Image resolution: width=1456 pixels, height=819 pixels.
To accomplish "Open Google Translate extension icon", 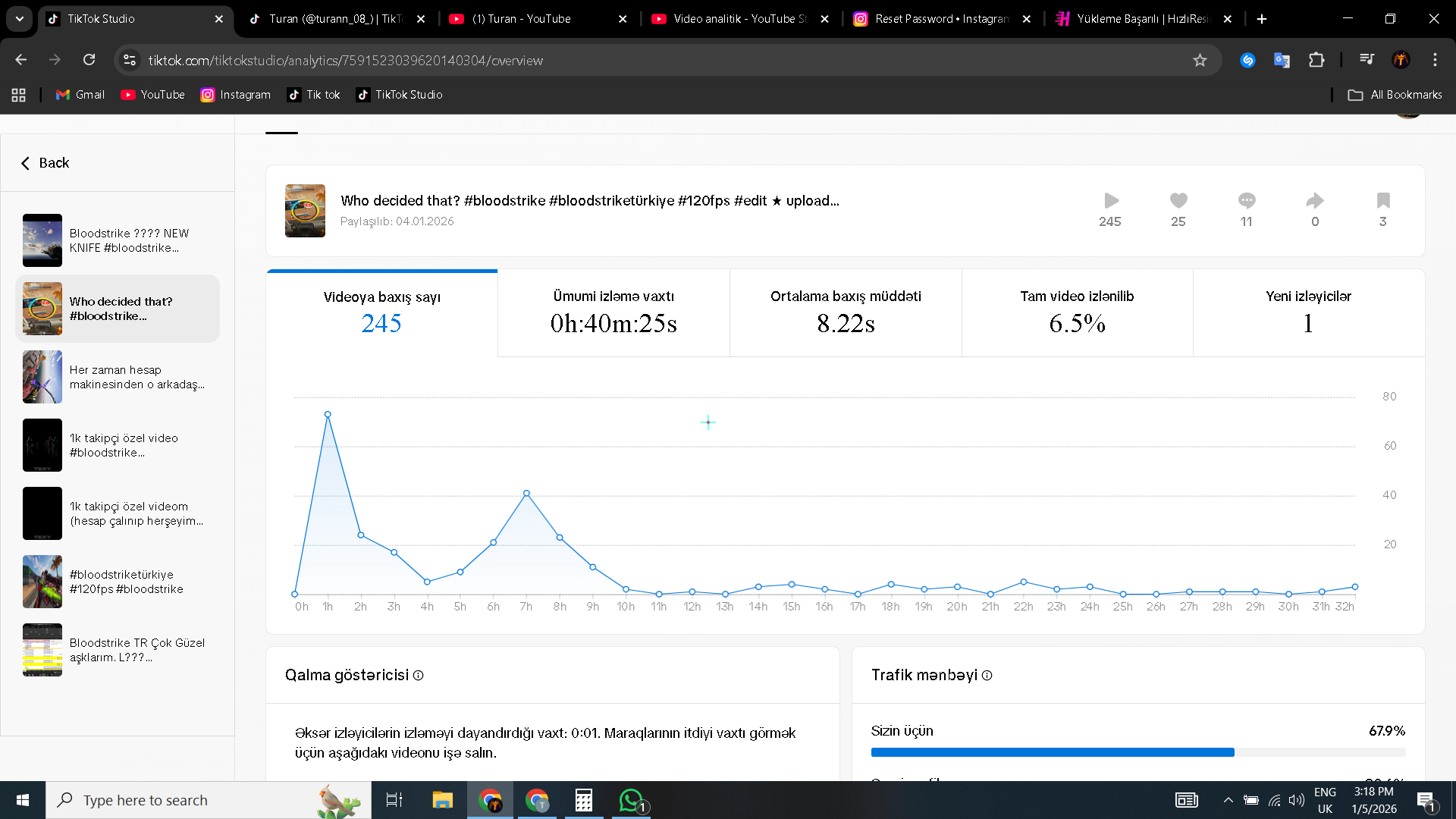I will 1282,60.
